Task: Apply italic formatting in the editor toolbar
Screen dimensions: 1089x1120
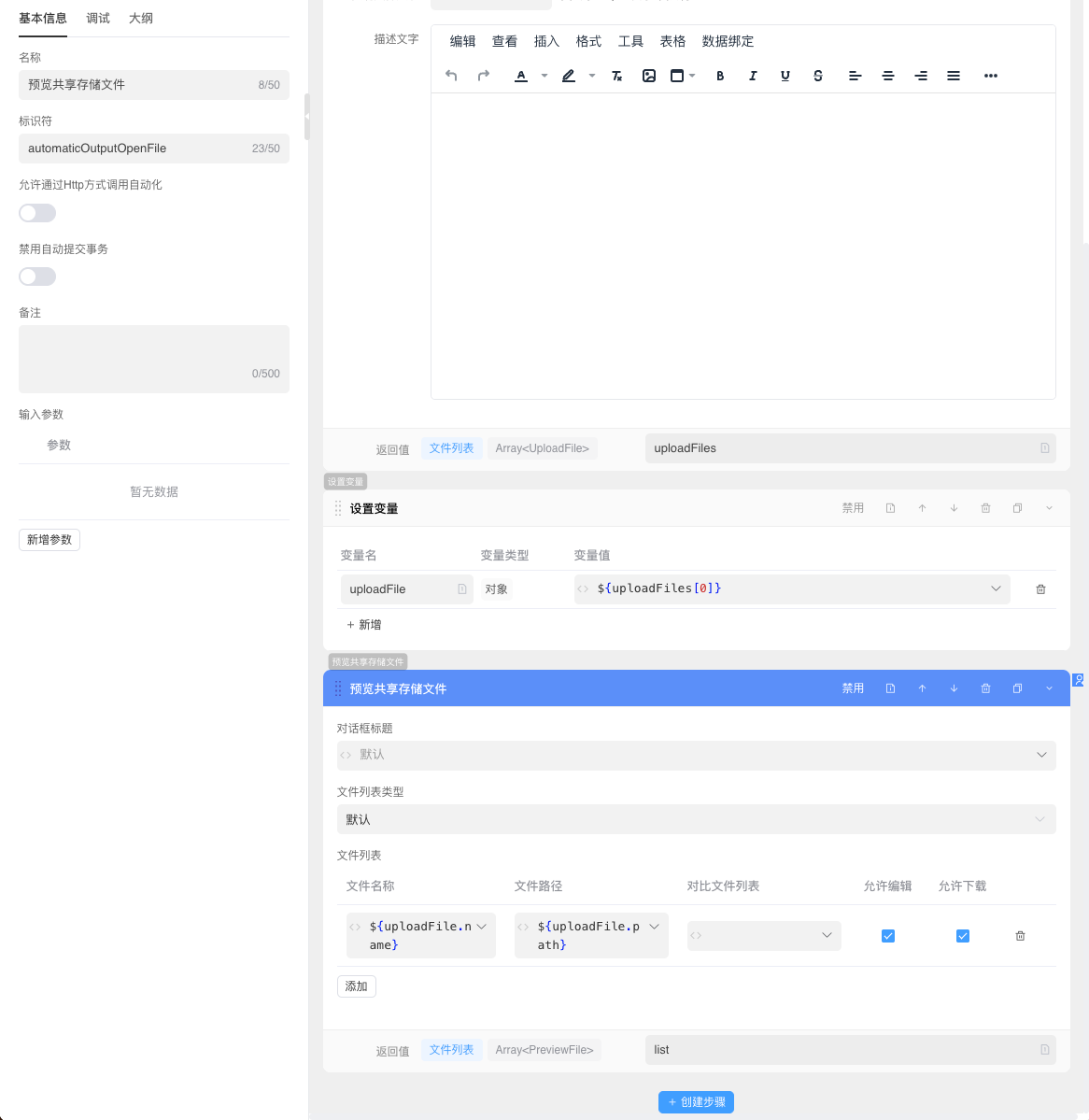Action: tap(753, 76)
